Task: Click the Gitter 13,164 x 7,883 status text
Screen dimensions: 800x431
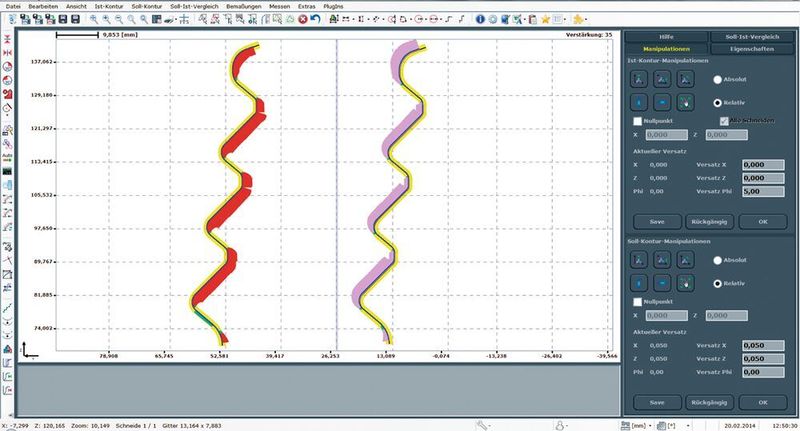Action: [192, 425]
